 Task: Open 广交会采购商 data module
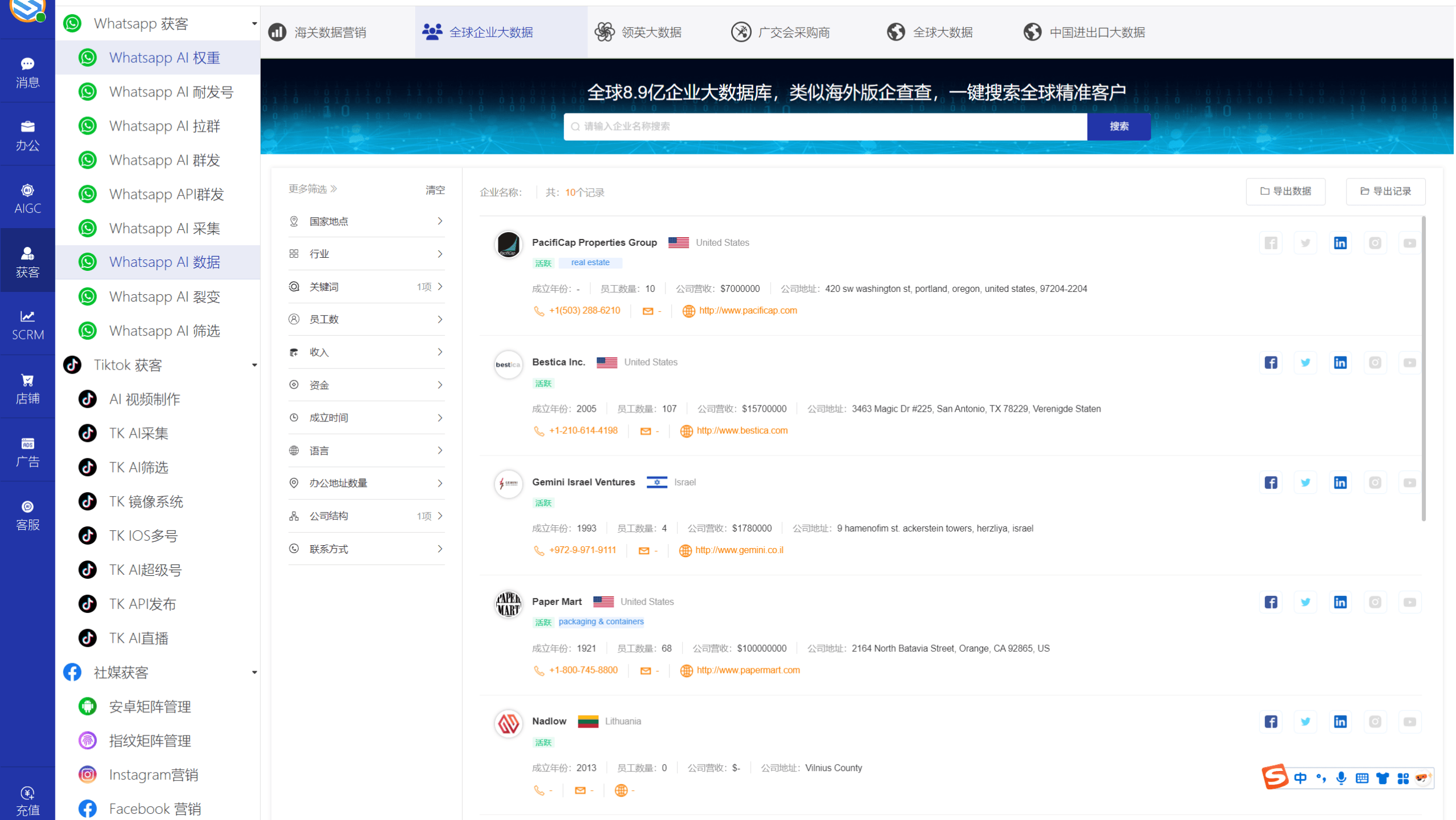click(741, 32)
